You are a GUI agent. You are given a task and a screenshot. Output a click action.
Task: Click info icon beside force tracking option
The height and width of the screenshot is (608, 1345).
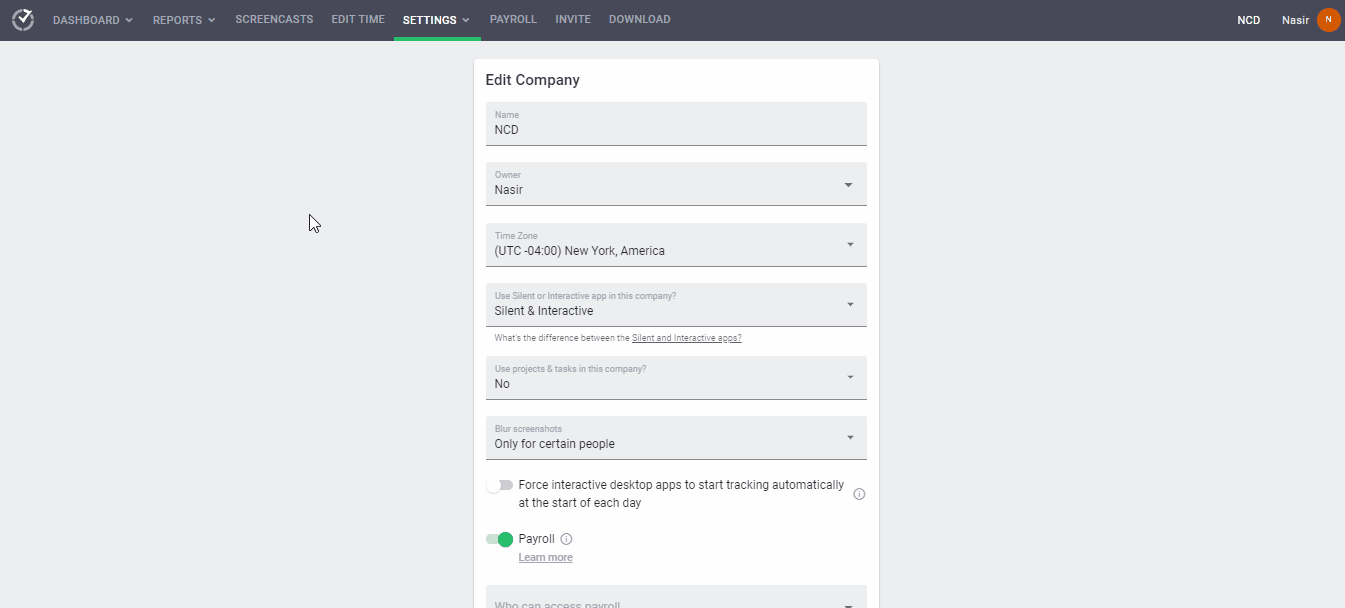859,494
